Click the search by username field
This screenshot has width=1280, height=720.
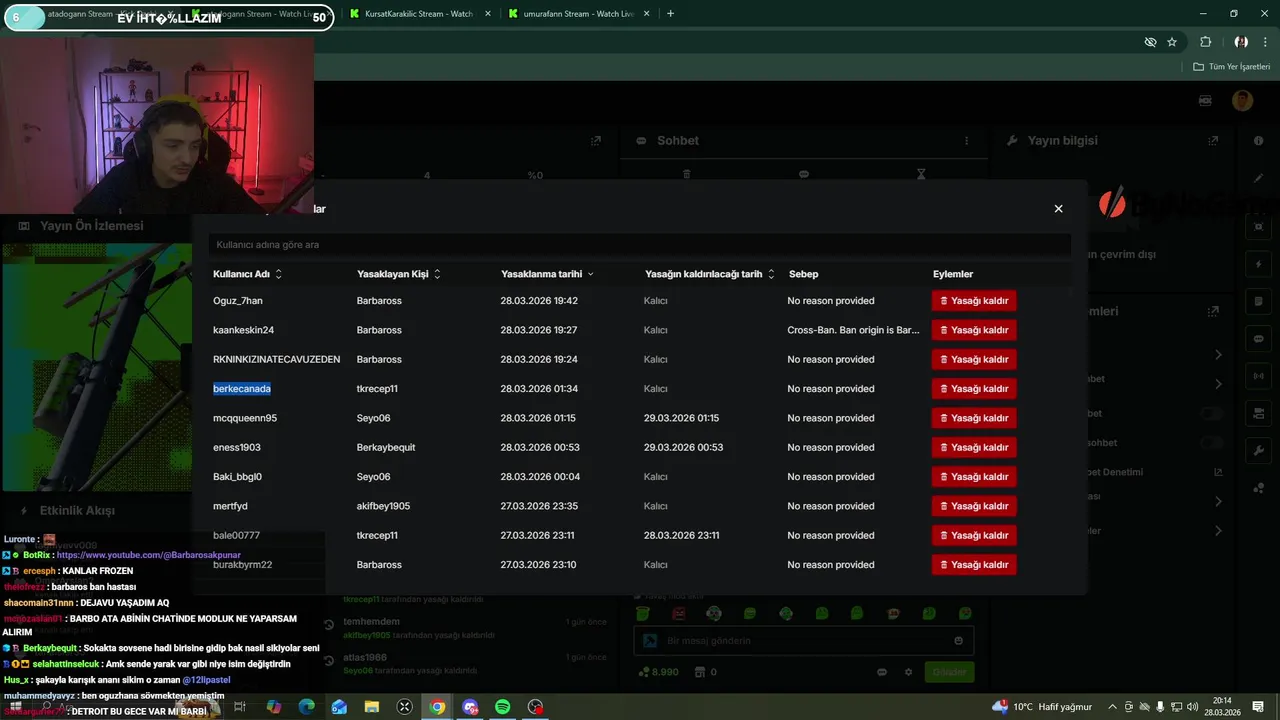pos(640,244)
